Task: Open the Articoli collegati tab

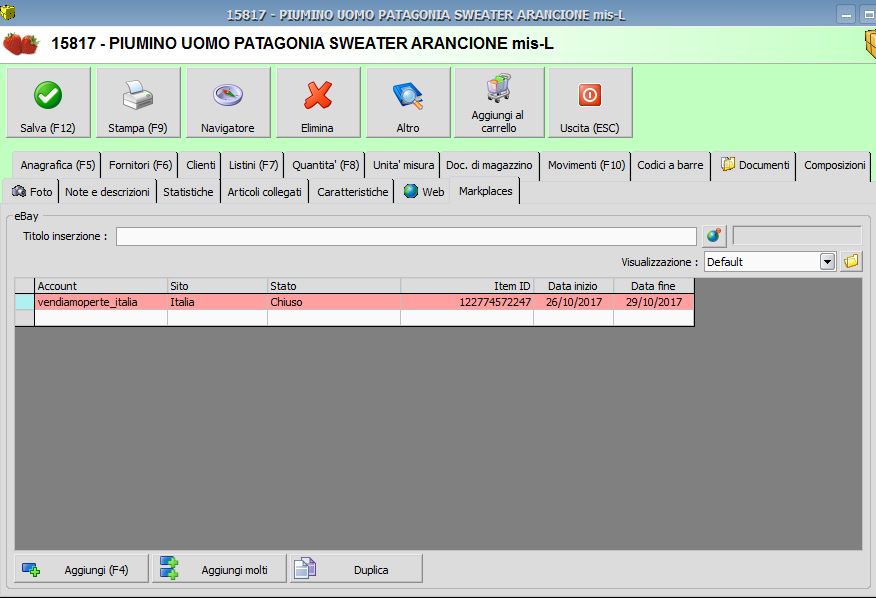Action: 264,192
